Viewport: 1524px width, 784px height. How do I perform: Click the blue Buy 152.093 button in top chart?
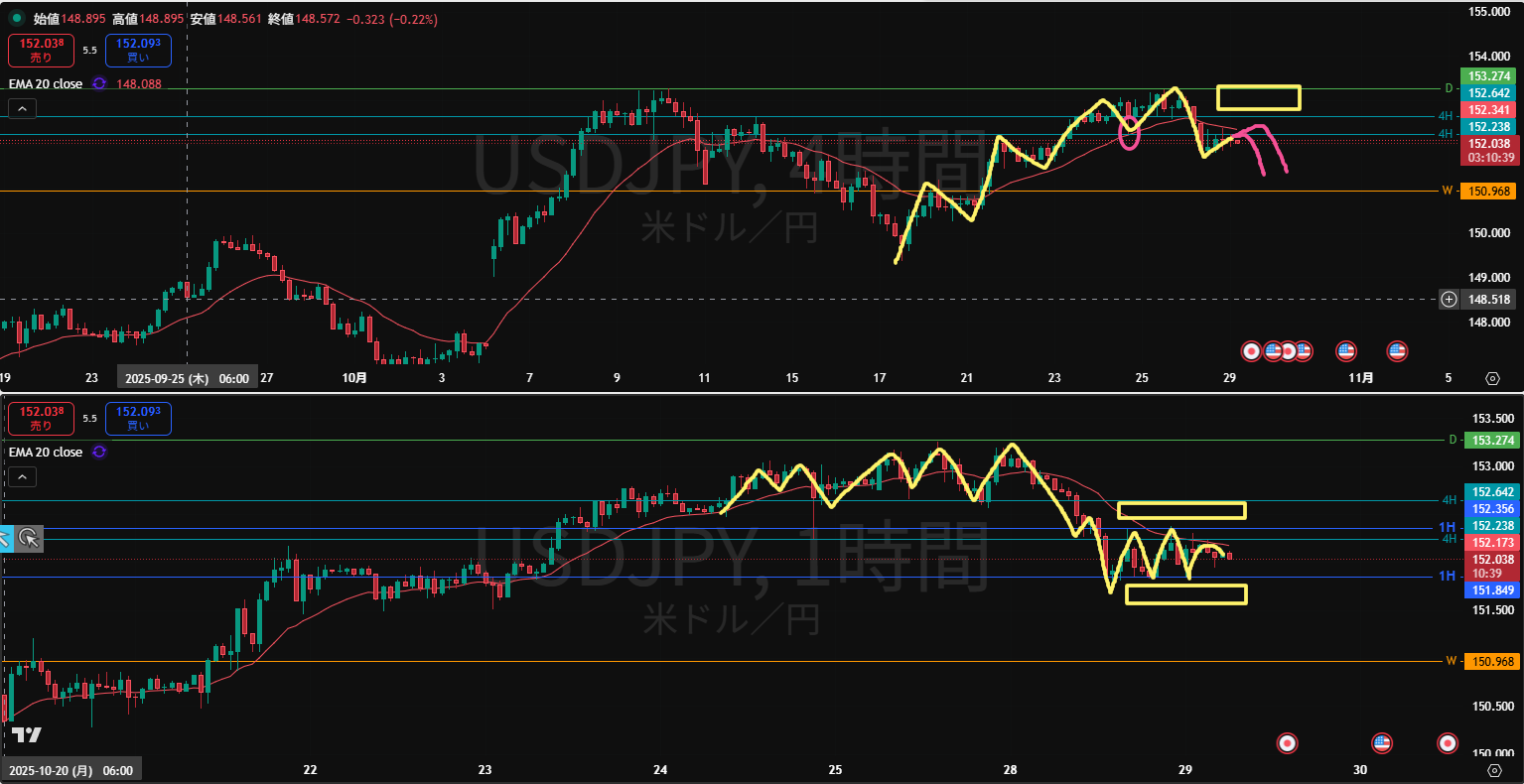point(138,50)
